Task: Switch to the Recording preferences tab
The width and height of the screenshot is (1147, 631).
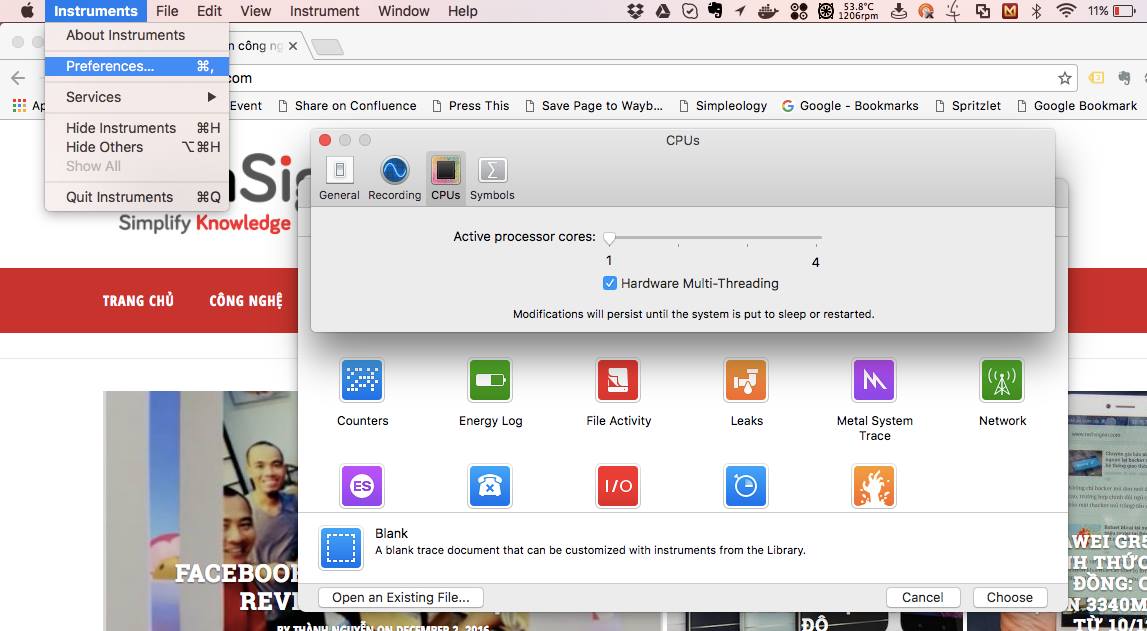Action: click(394, 178)
